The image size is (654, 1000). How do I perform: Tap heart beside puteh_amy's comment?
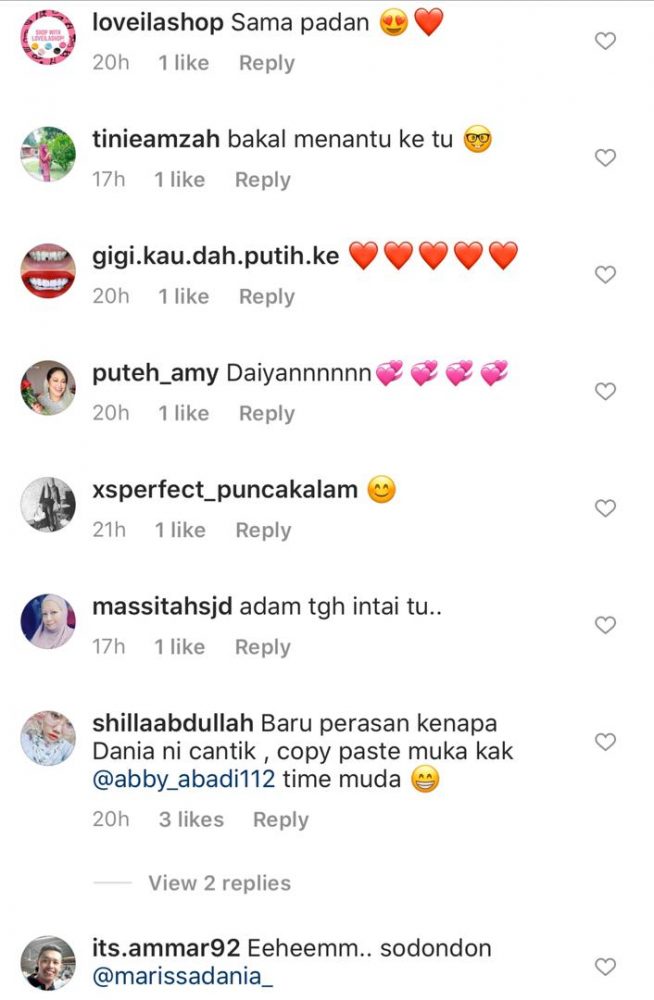[605, 391]
